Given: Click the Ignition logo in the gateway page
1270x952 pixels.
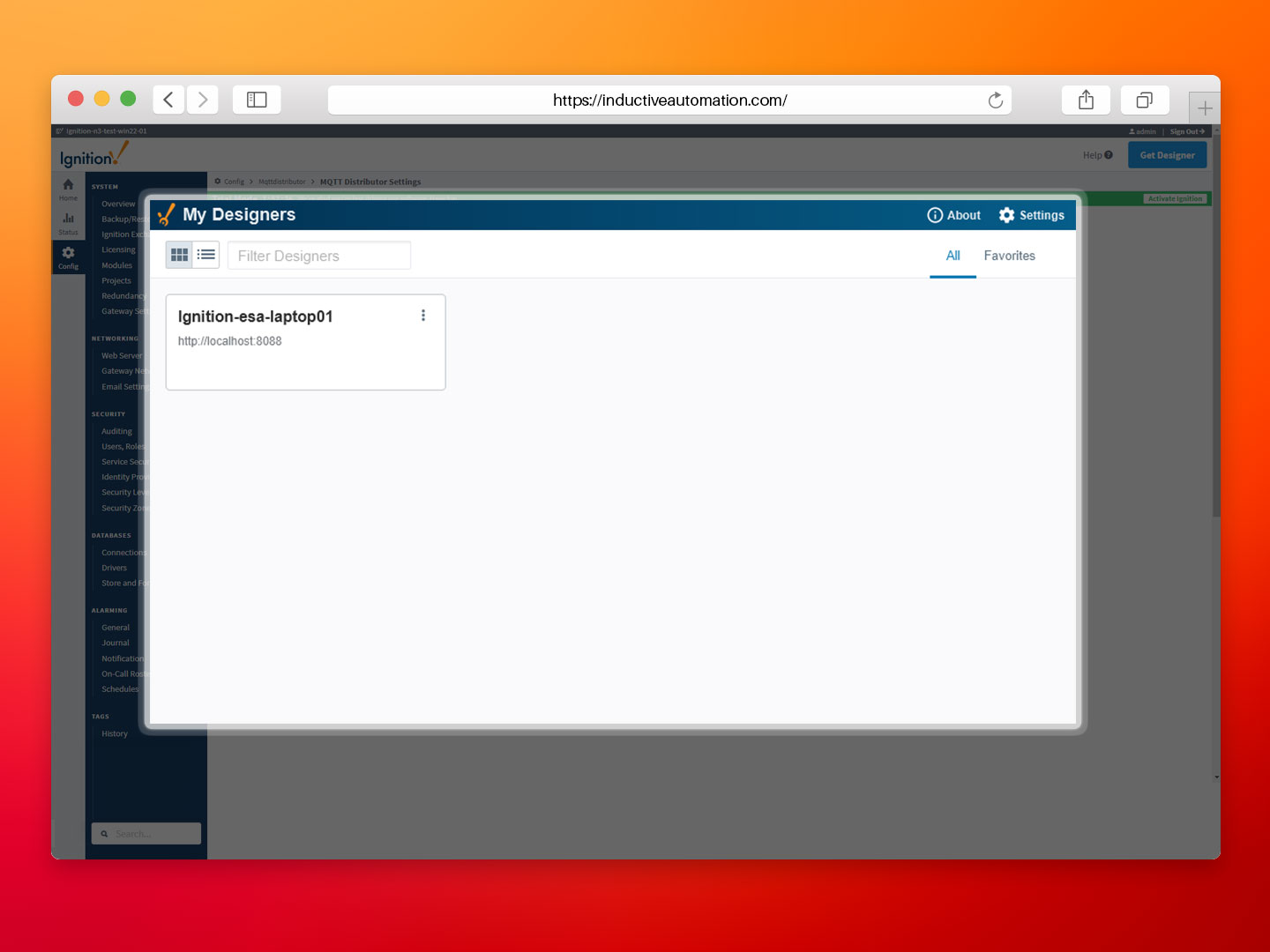Looking at the screenshot, I should pyautogui.click(x=93, y=155).
